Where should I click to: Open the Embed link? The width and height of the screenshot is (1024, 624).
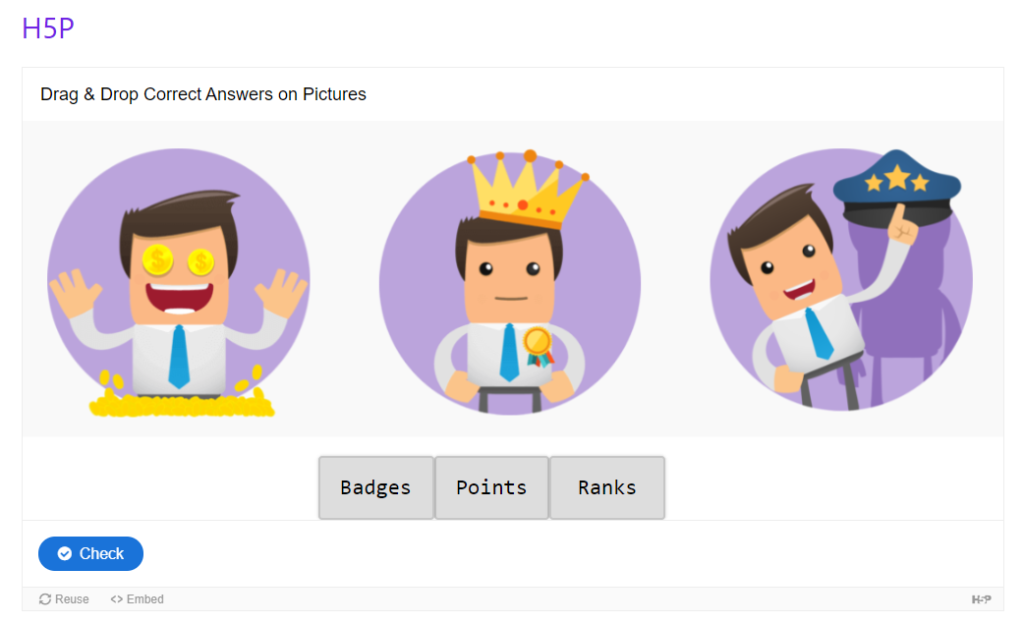(x=145, y=599)
